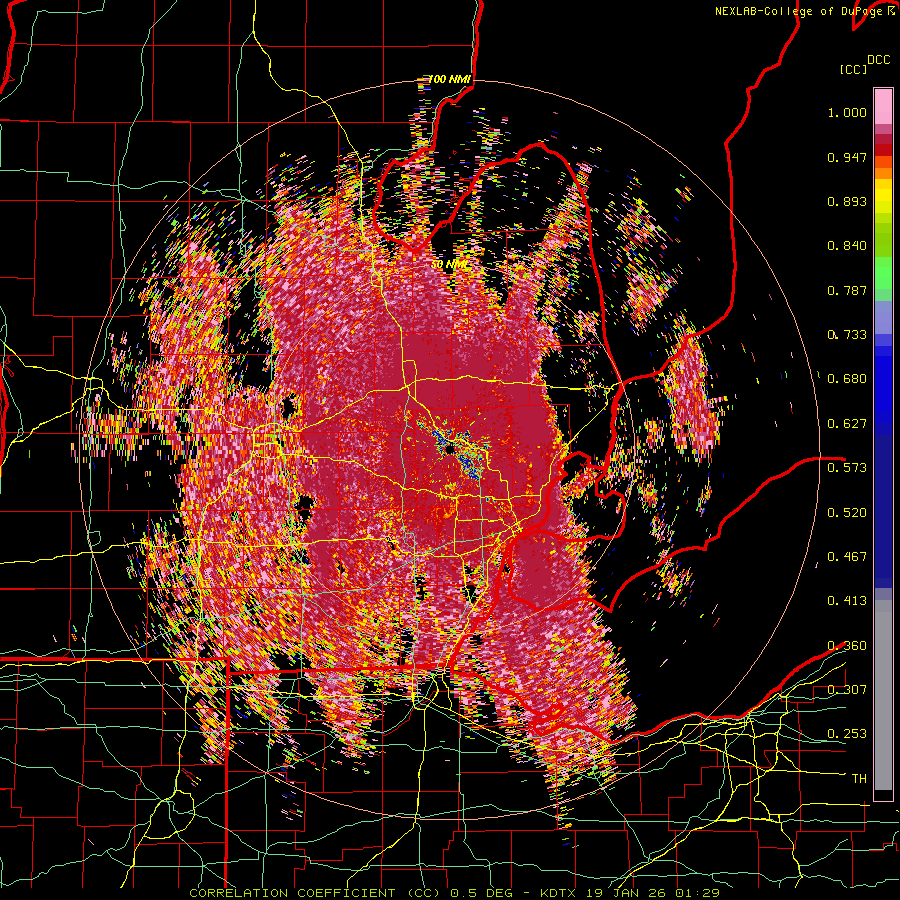Click the 0.253 scale value
This screenshot has width=900, height=900.
point(847,734)
